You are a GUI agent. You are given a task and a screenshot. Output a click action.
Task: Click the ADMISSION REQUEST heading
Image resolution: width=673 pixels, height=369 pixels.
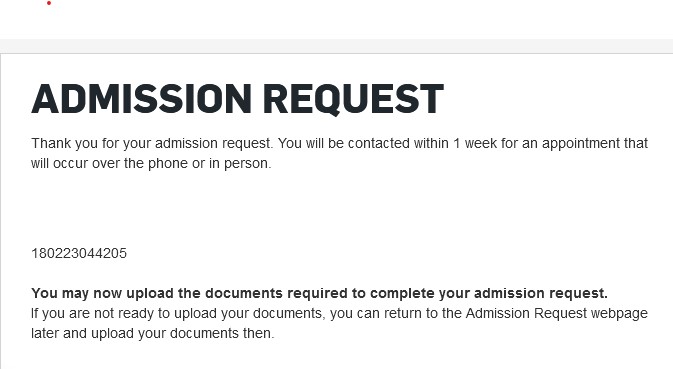tap(237, 99)
